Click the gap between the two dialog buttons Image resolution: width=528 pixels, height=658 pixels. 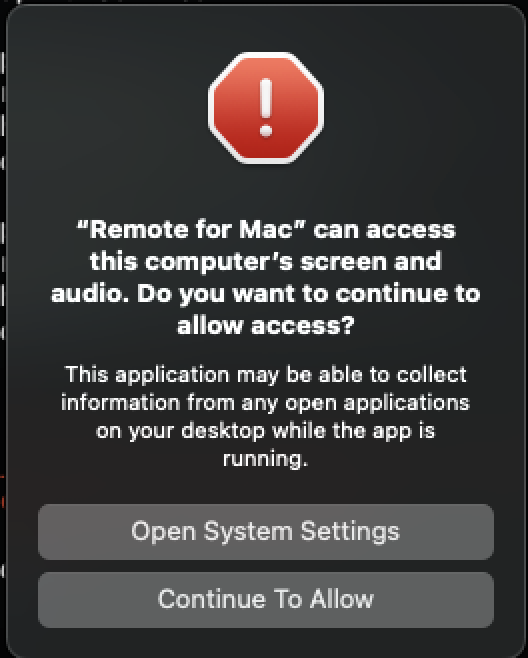[x=266, y=566]
